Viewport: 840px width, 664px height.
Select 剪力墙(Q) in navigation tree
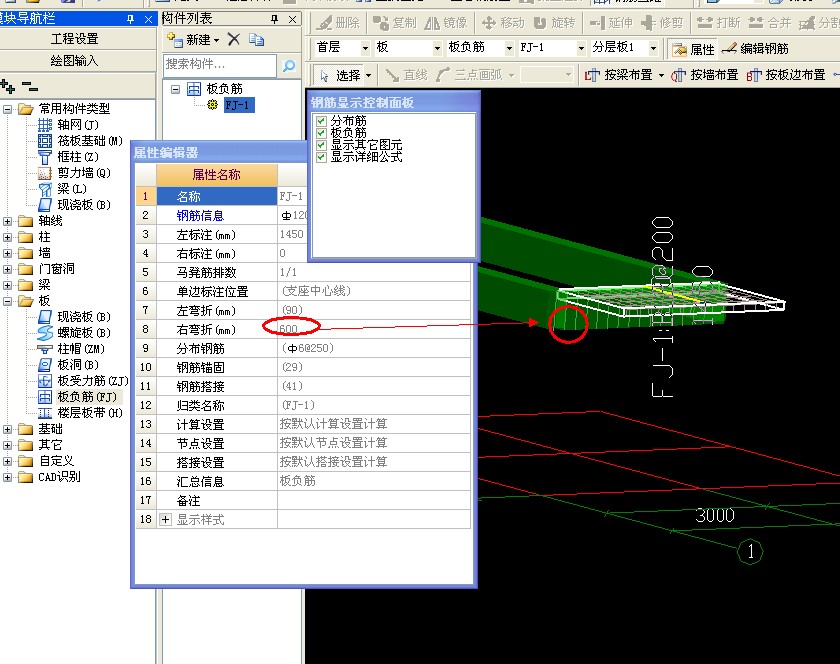click(x=74, y=173)
